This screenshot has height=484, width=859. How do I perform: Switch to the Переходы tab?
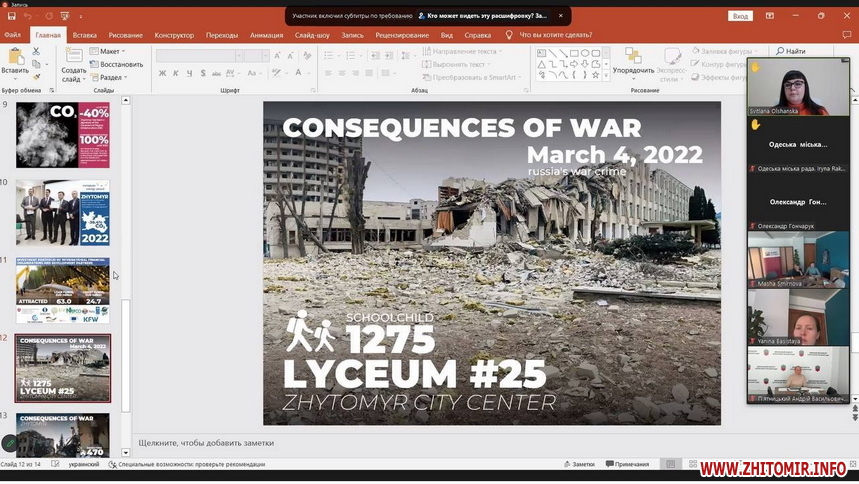[x=222, y=35]
